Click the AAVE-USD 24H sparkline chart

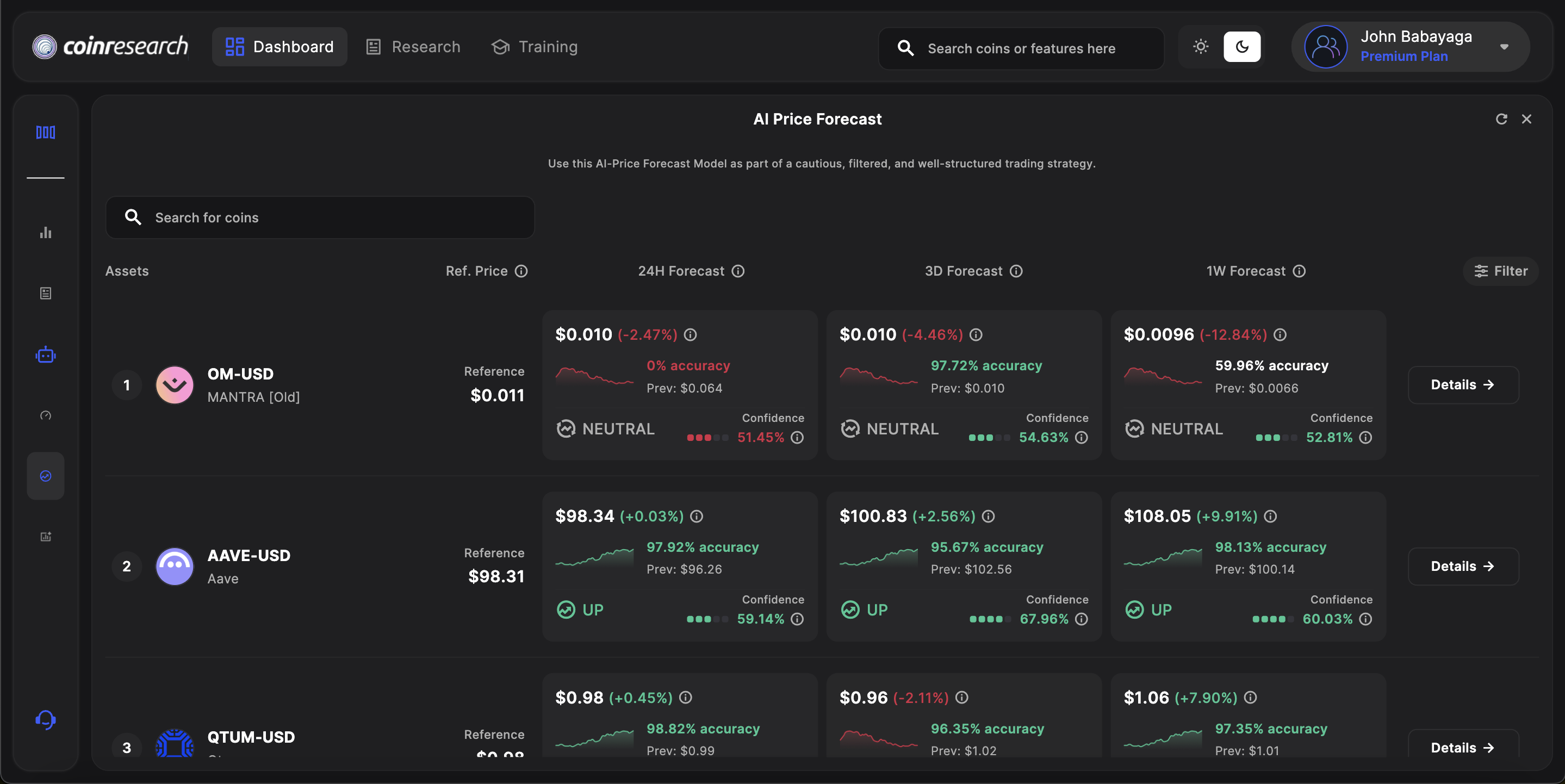(x=594, y=557)
